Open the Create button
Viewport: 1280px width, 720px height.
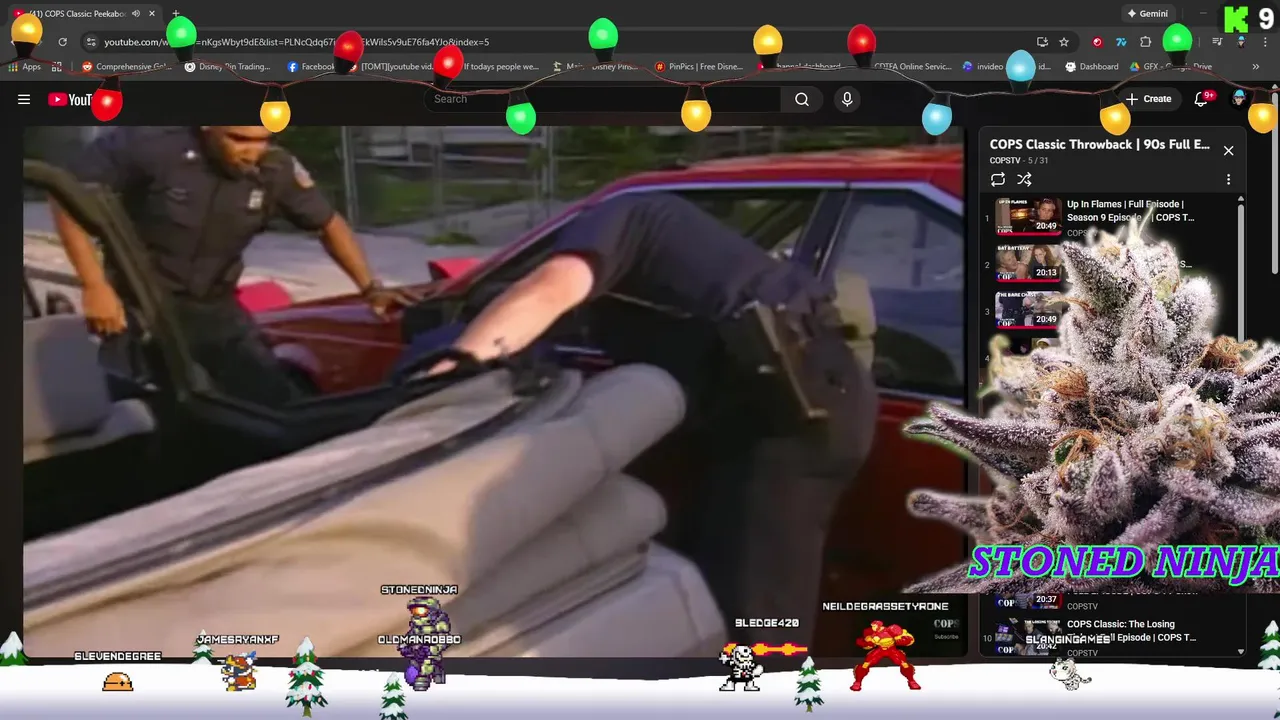(1148, 99)
